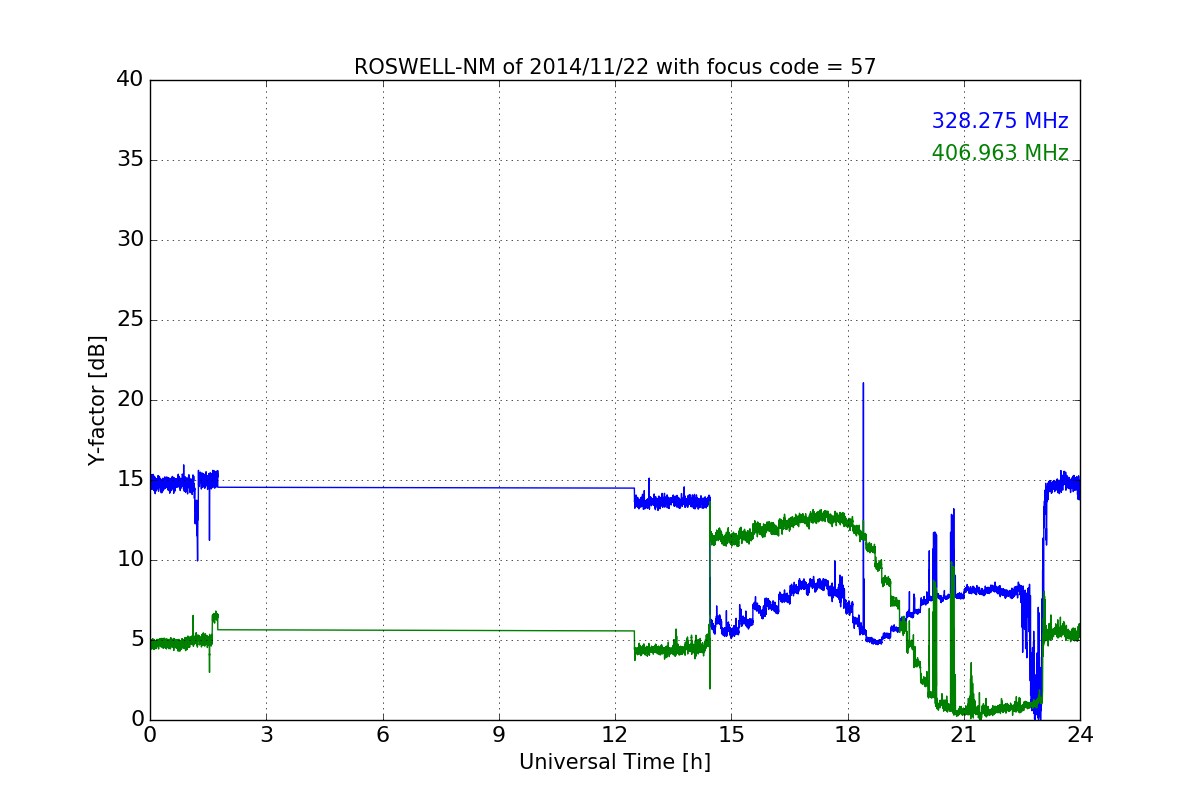
Task: Click x-axis tick label 12
Action: point(615,735)
